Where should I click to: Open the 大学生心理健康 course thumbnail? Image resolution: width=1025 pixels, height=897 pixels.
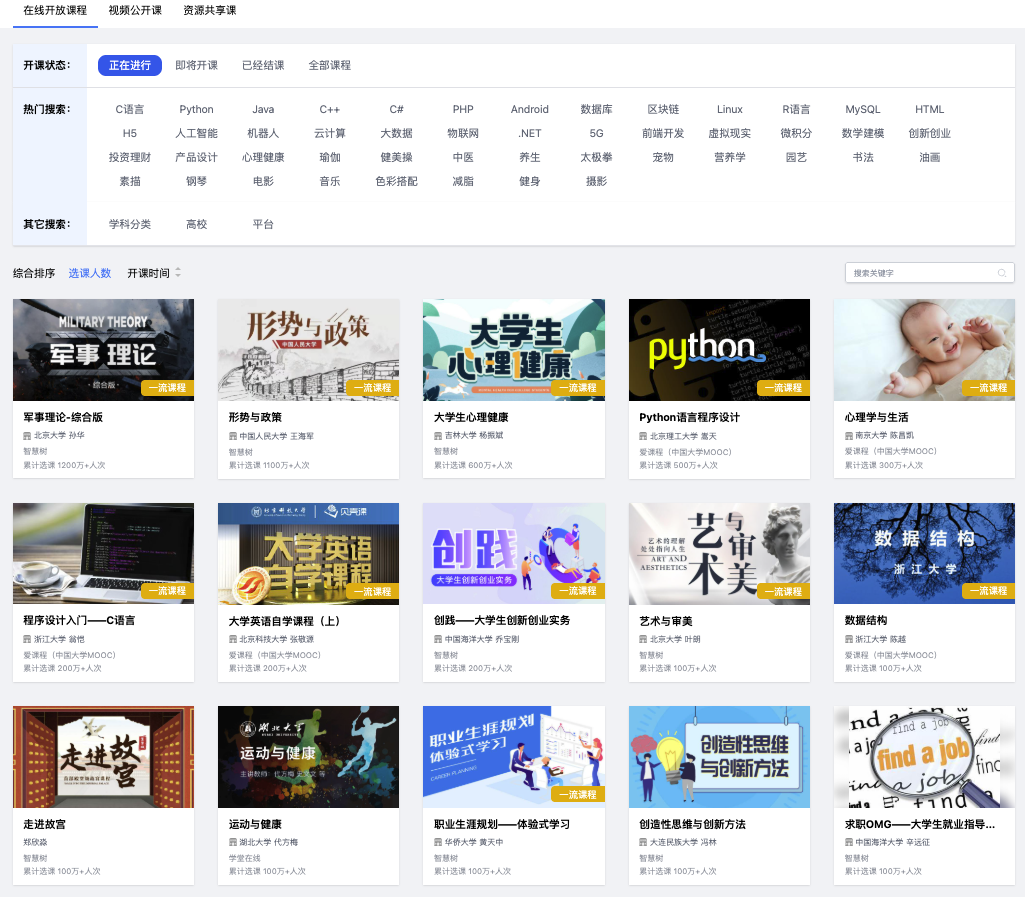[x=513, y=350]
